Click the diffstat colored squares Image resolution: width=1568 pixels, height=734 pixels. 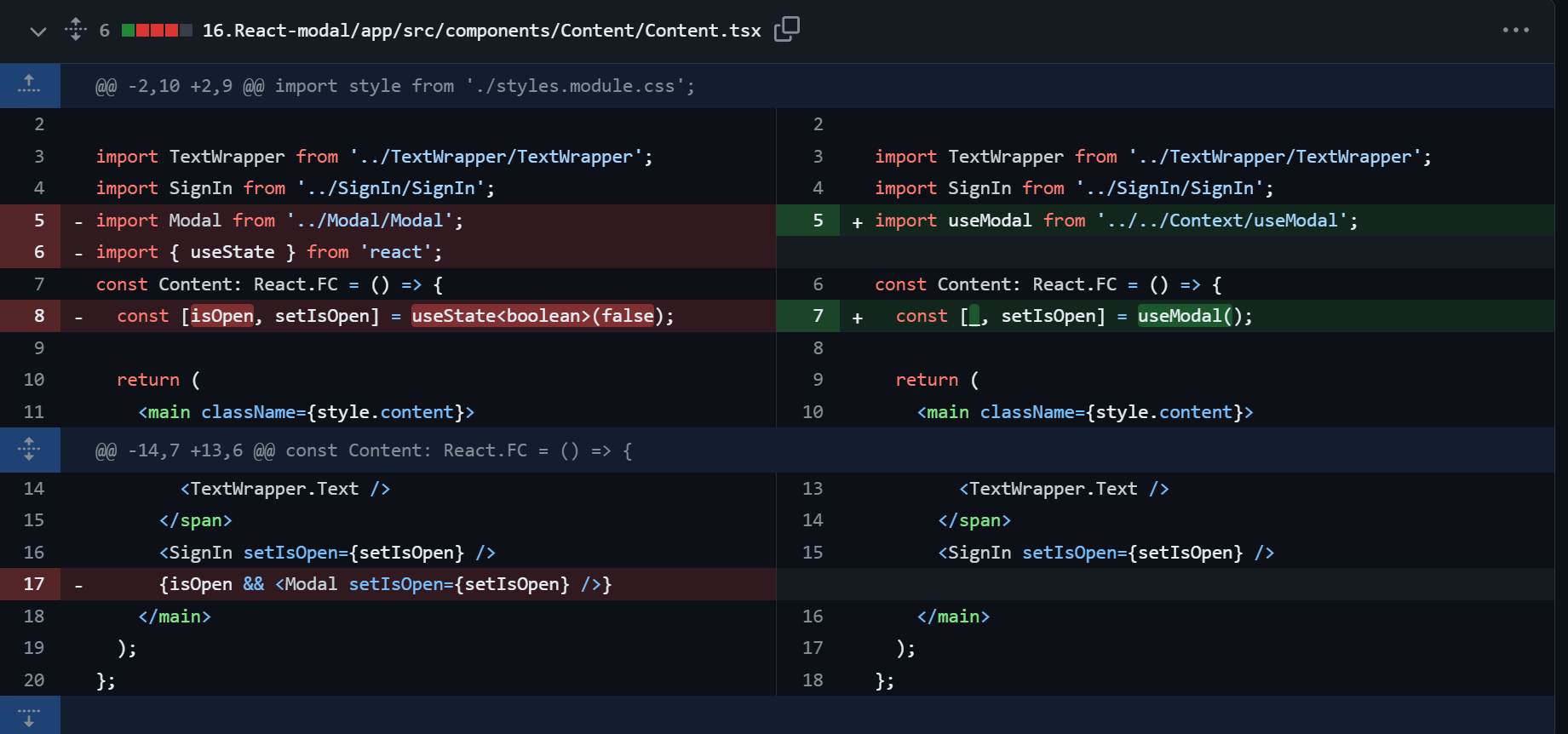click(157, 31)
